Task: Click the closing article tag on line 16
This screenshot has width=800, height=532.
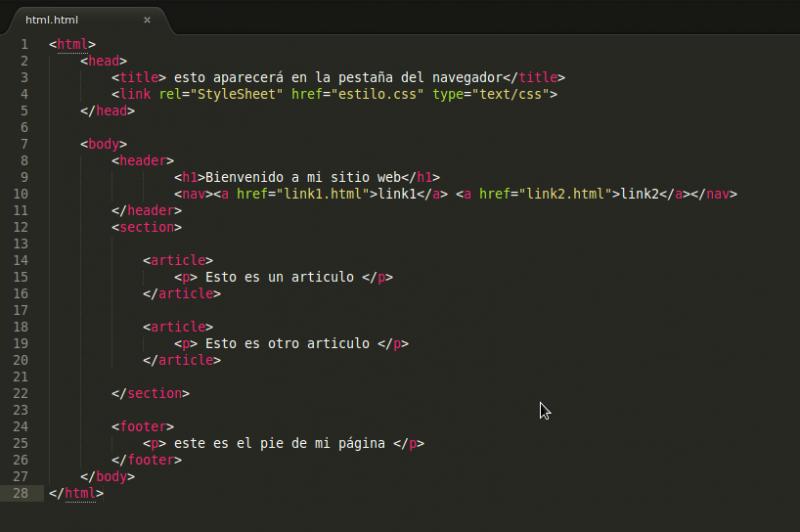Action: coord(182,293)
